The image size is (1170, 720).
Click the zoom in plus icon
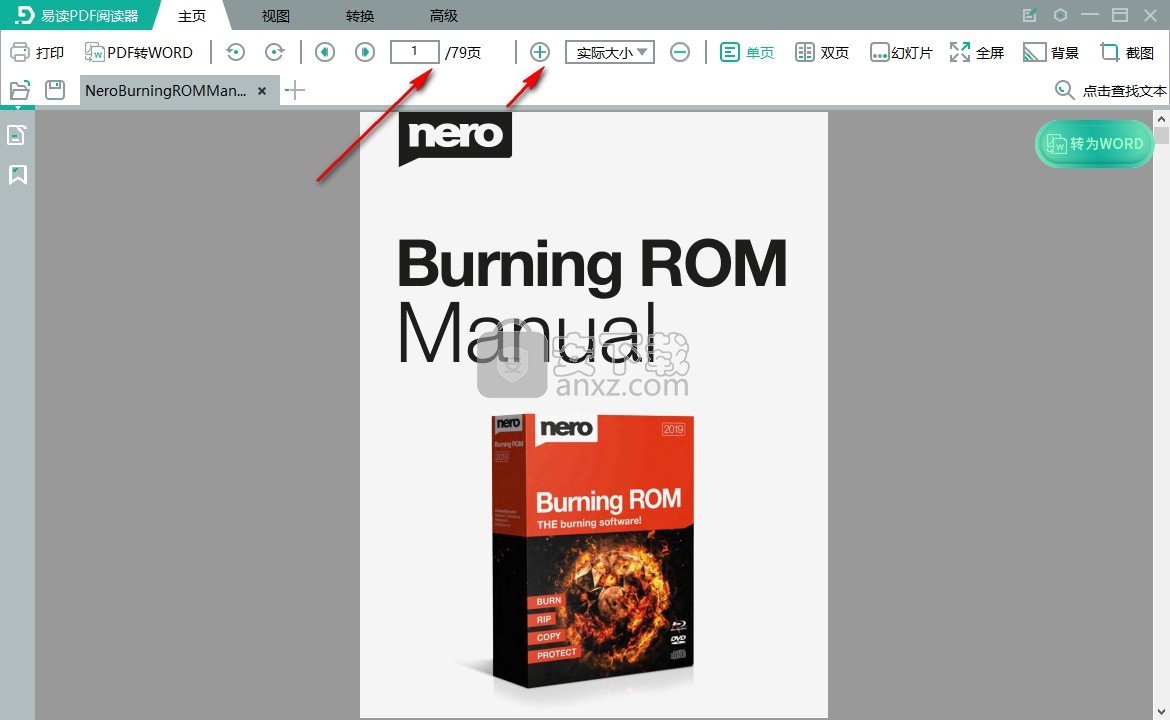[540, 52]
